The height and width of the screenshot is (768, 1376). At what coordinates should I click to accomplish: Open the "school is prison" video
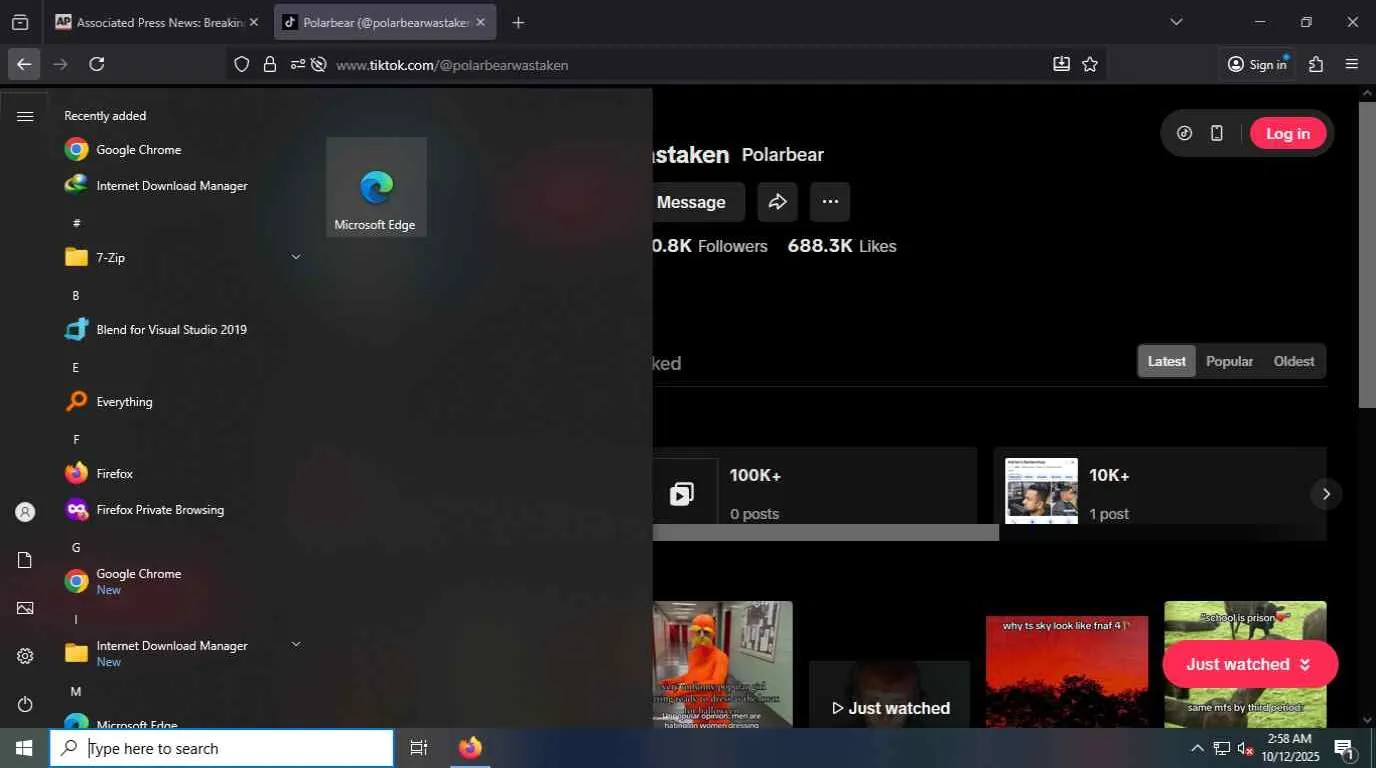pos(1245,664)
